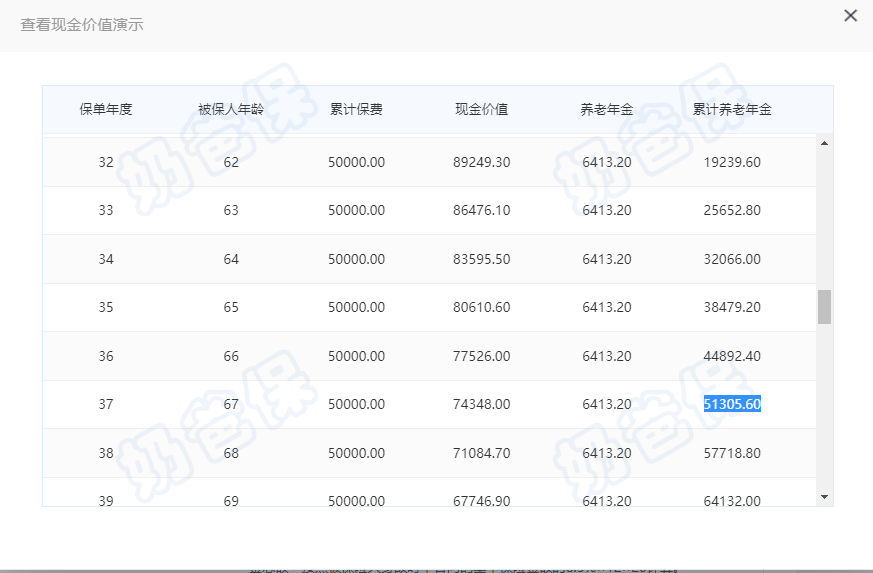Close the cash value demo dialog
The height and width of the screenshot is (573, 873).
pyautogui.click(x=850, y=16)
